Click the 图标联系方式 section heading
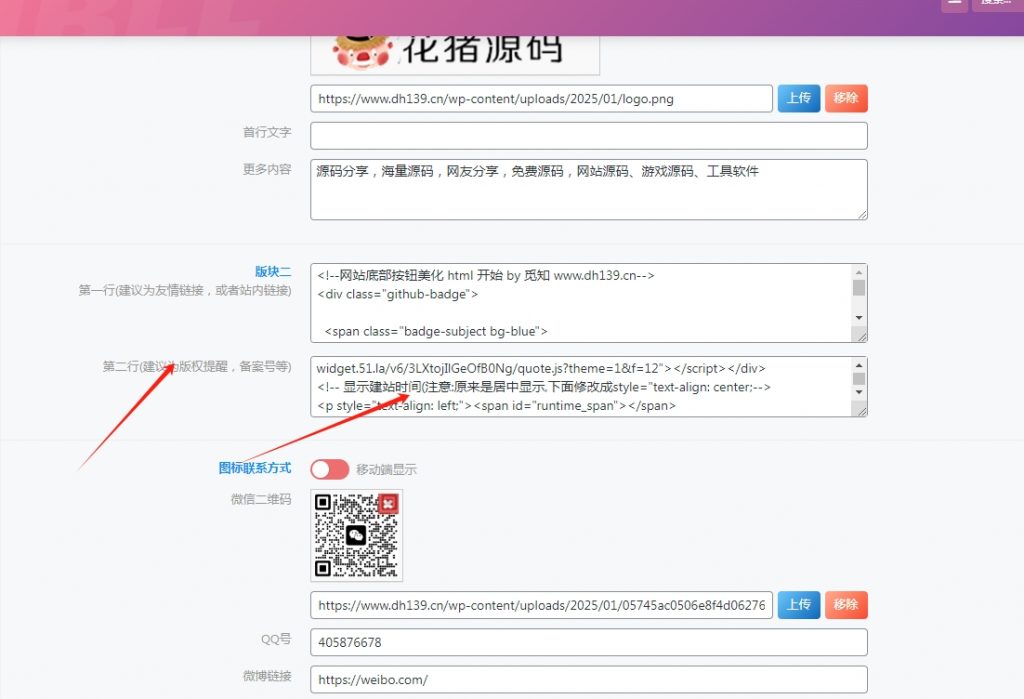 click(x=255, y=468)
